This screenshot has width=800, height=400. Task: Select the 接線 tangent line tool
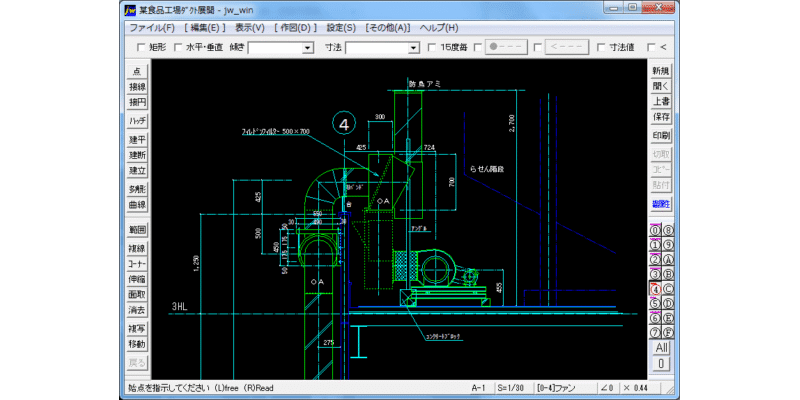[137, 87]
